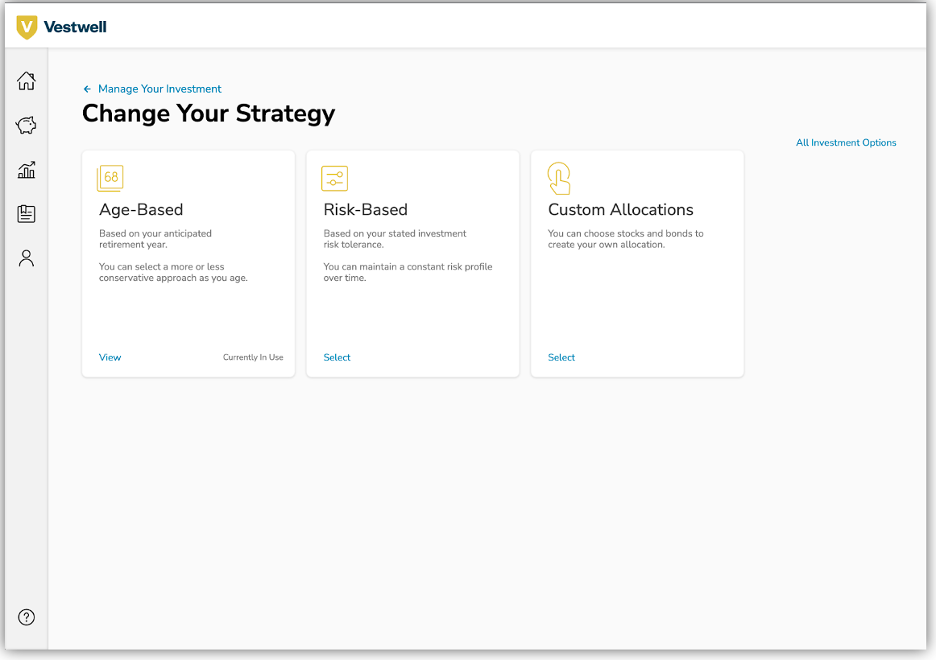Click the Age-Based calendar 68 icon
The width and height of the screenshot is (936, 660).
tap(110, 178)
